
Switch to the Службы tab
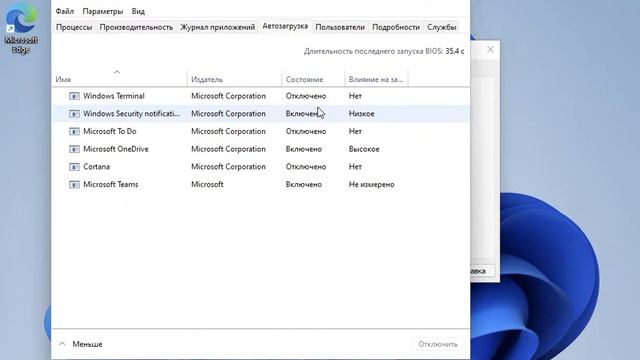pyautogui.click(x=442, y=27)
